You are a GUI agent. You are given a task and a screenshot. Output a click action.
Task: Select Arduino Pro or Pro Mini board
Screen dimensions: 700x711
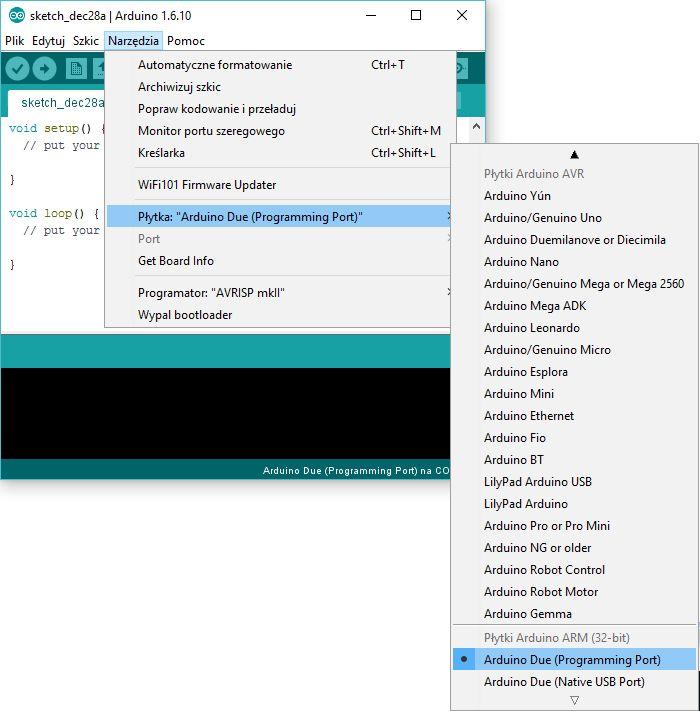point(574,526)
